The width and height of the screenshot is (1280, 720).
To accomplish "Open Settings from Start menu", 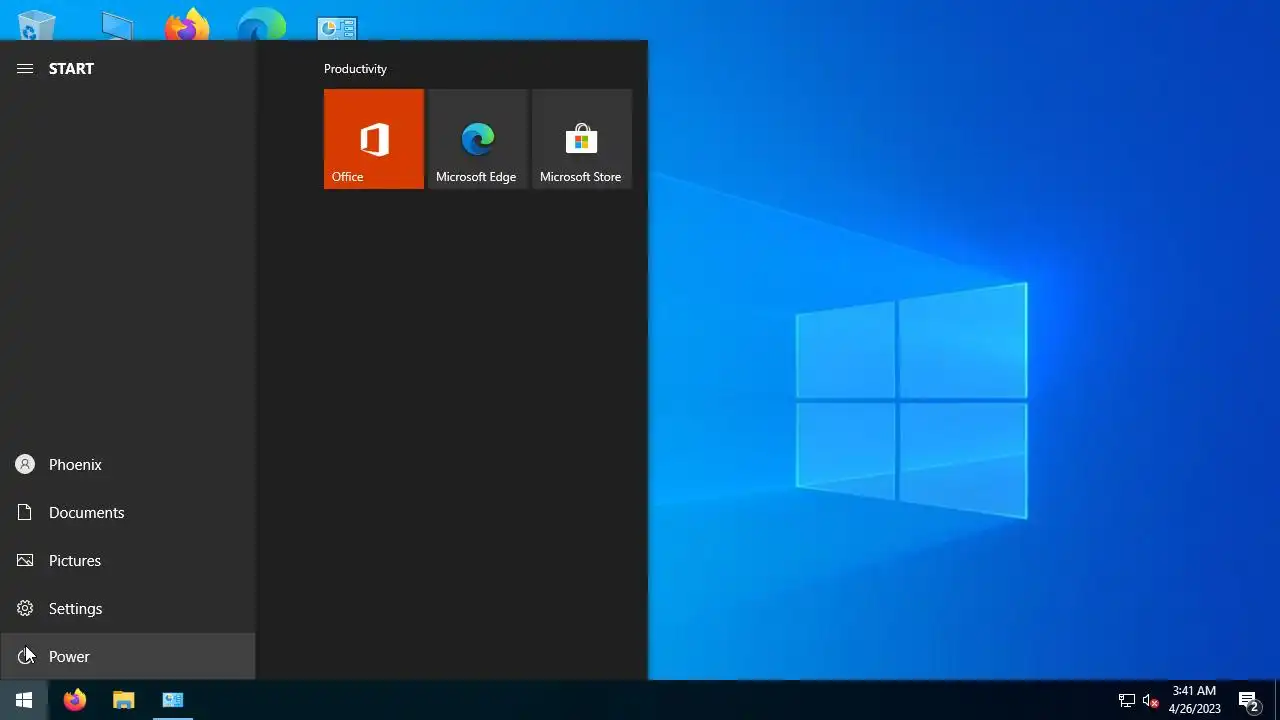I will 128,608.
